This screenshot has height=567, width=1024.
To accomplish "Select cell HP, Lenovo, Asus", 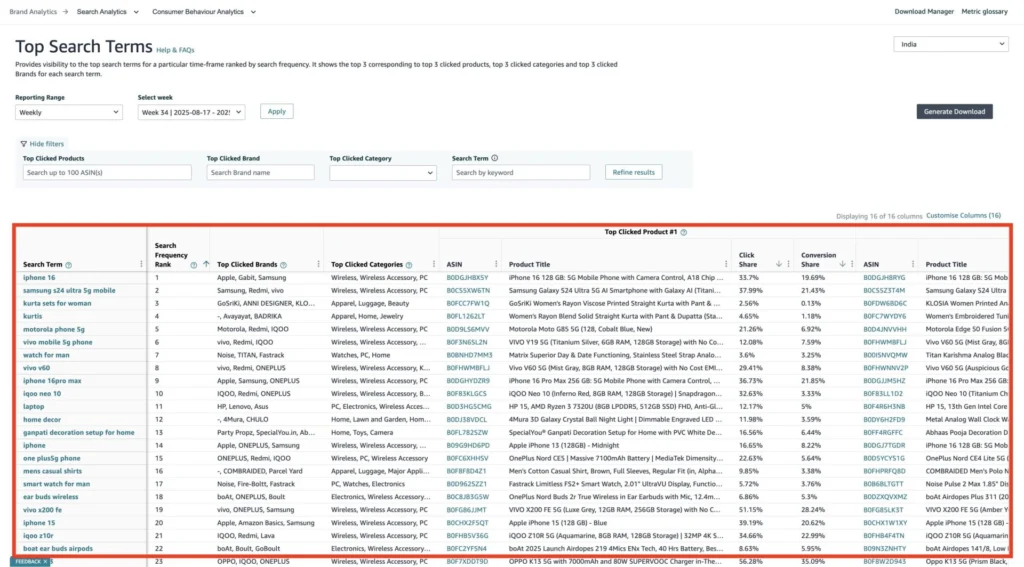I will pos(242,407).
